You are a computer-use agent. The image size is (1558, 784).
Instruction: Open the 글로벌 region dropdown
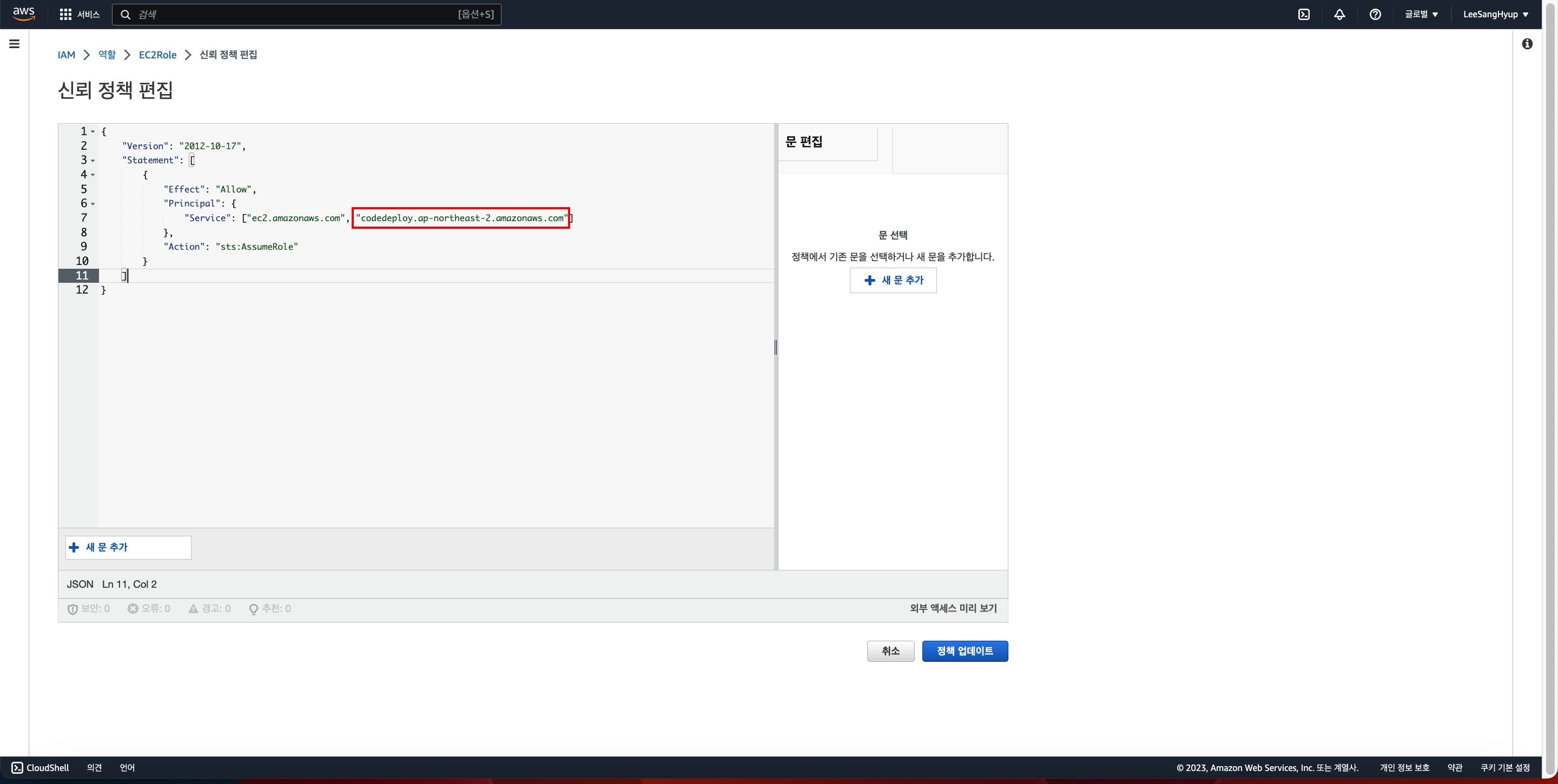coord(1421,15)
